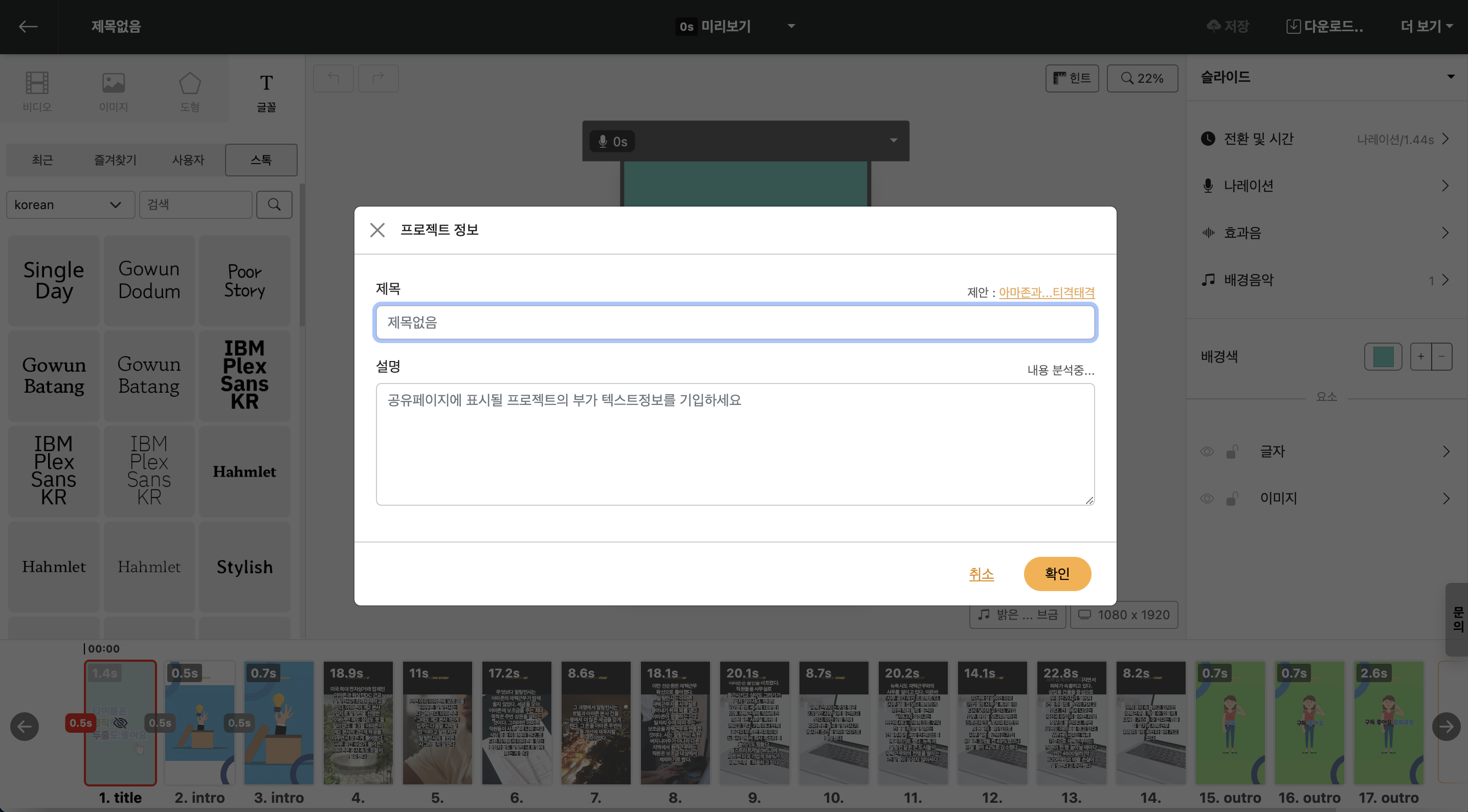Collapse the 슬라이드 panel dropdown
This screenshot has height=812, width=1468.
pos(1450,76)
